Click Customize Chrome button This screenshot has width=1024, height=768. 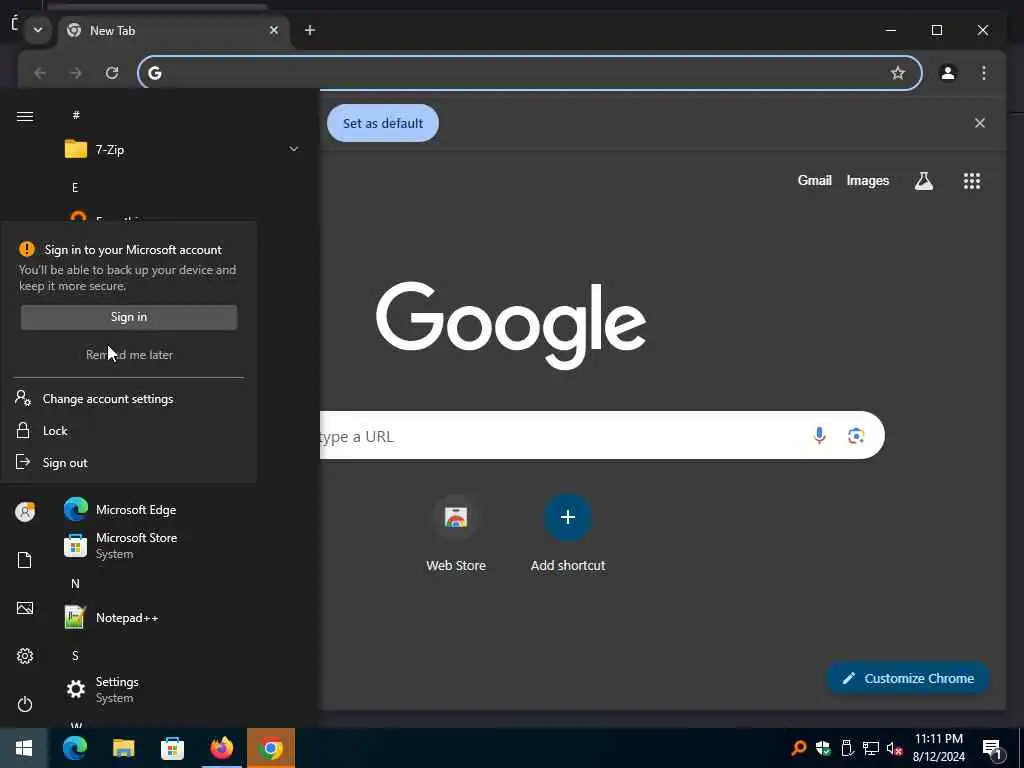pyautogui.click(x=908, y=678)
